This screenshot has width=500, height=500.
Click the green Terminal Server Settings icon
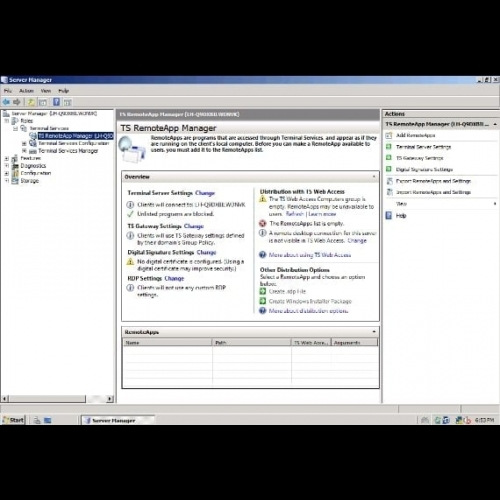click(389, 147)
